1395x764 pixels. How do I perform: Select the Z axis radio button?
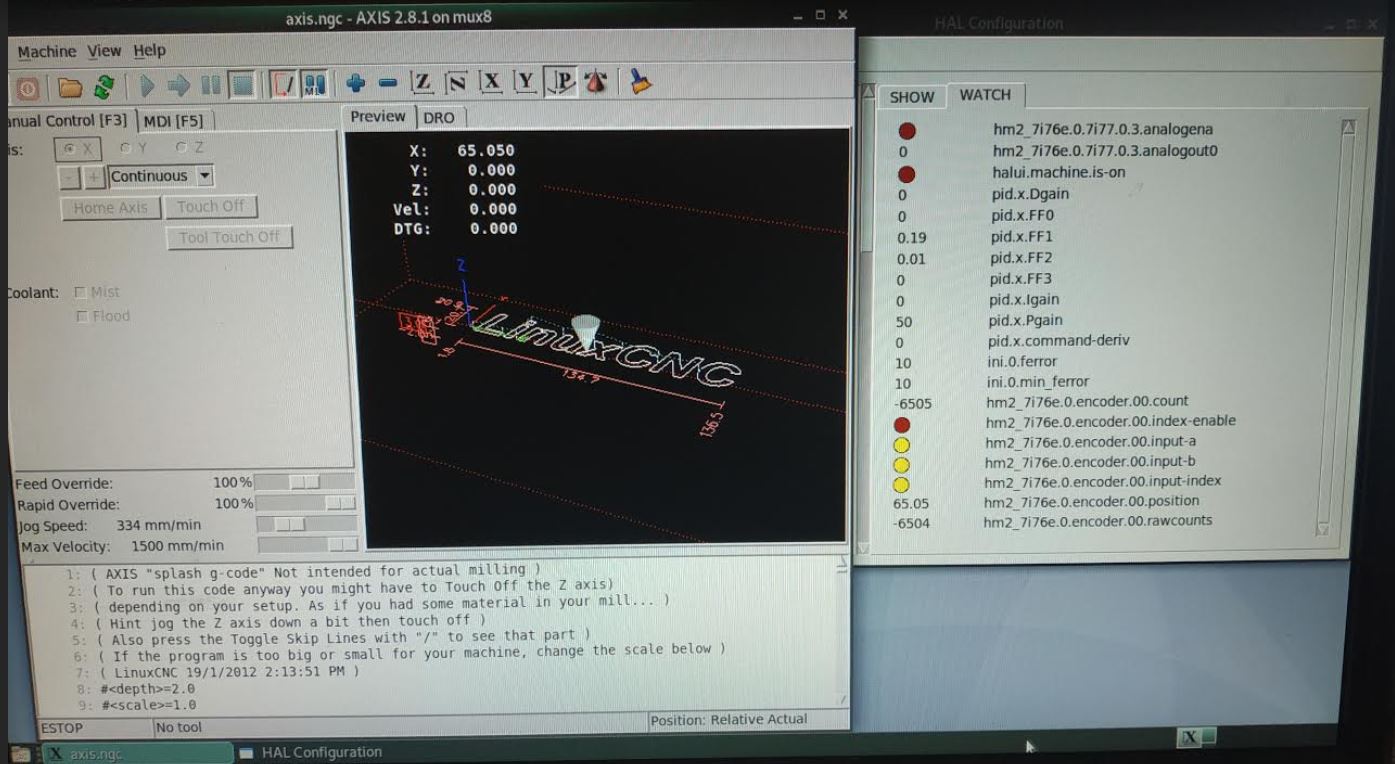(189, 147)
